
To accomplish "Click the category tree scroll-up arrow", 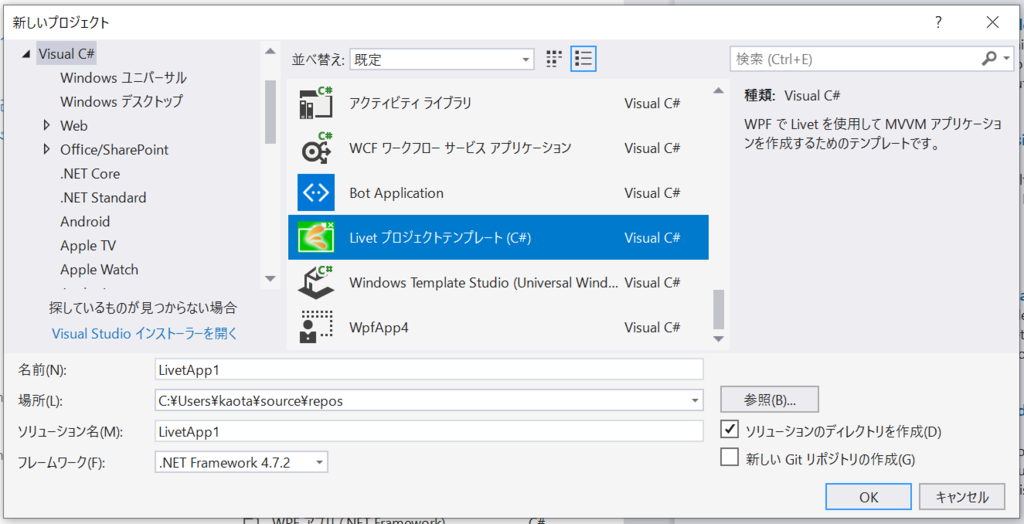I will click(x=270, y=51).
